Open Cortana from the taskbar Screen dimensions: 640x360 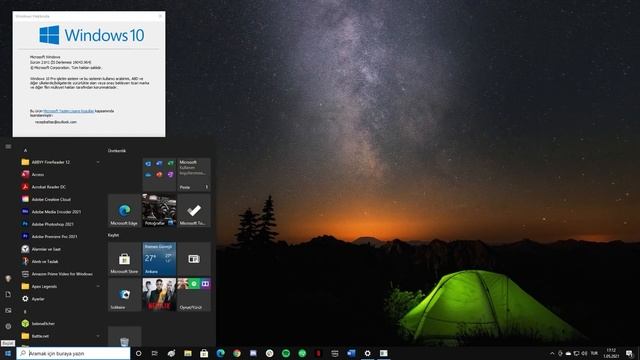click(138, 353)
